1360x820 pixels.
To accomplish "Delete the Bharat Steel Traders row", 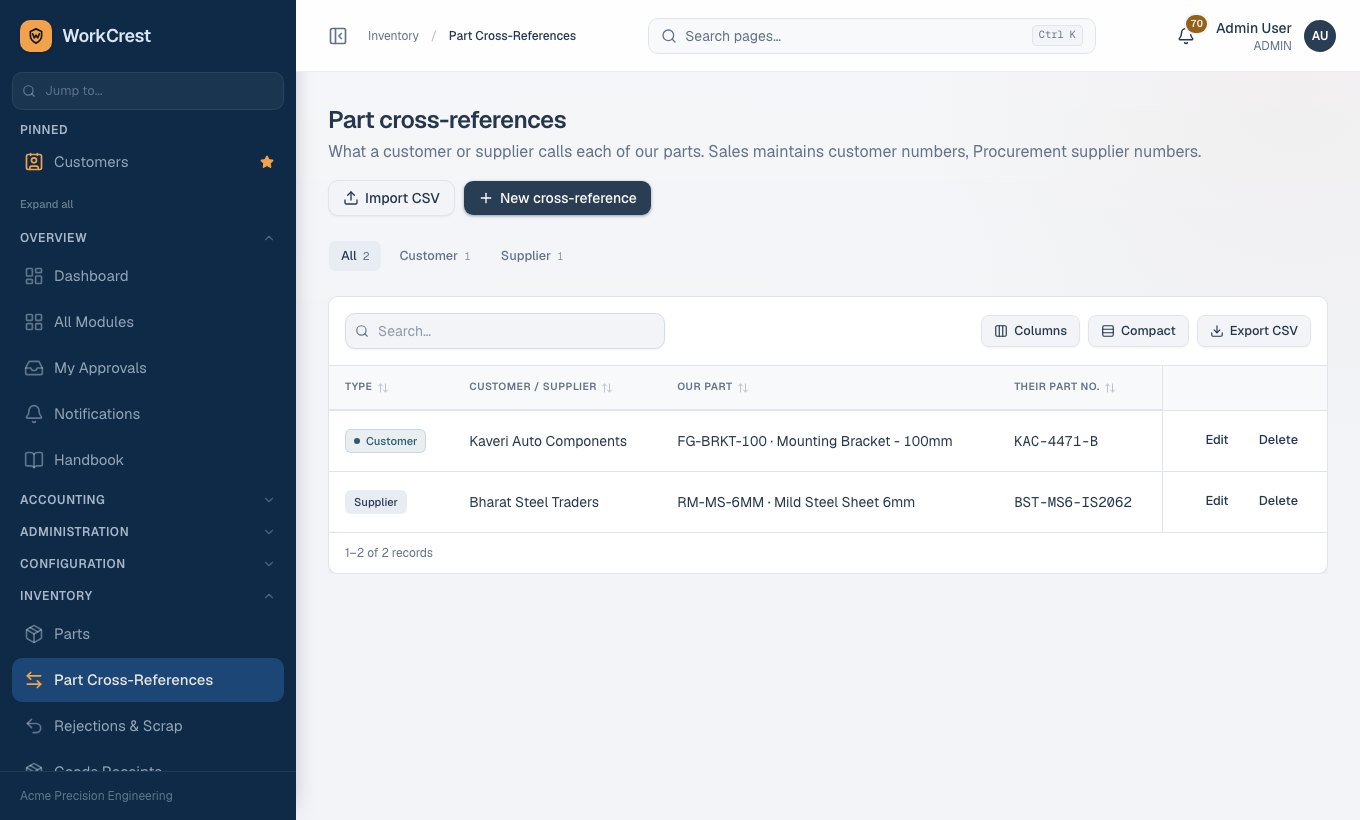I will (1278, 501).
